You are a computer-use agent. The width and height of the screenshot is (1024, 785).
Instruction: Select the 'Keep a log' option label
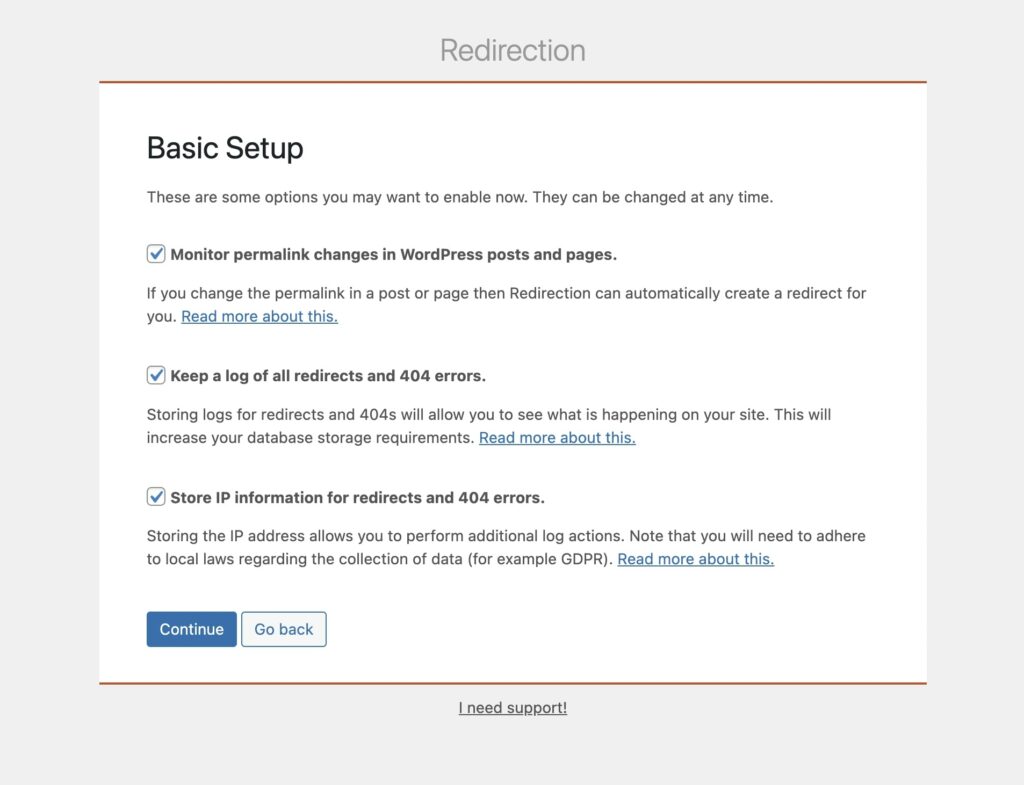coord(330,375)
